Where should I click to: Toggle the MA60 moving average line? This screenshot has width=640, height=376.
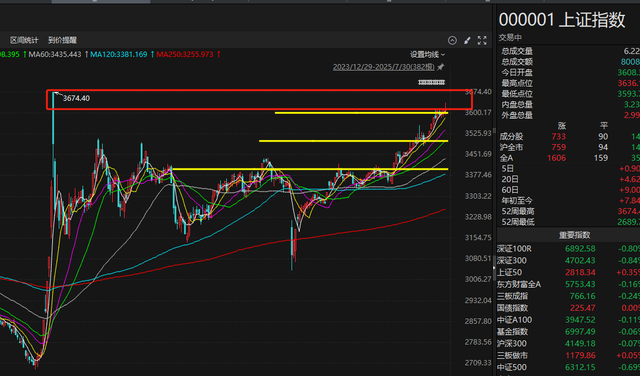pyautogui.click(x=55, y=54)
